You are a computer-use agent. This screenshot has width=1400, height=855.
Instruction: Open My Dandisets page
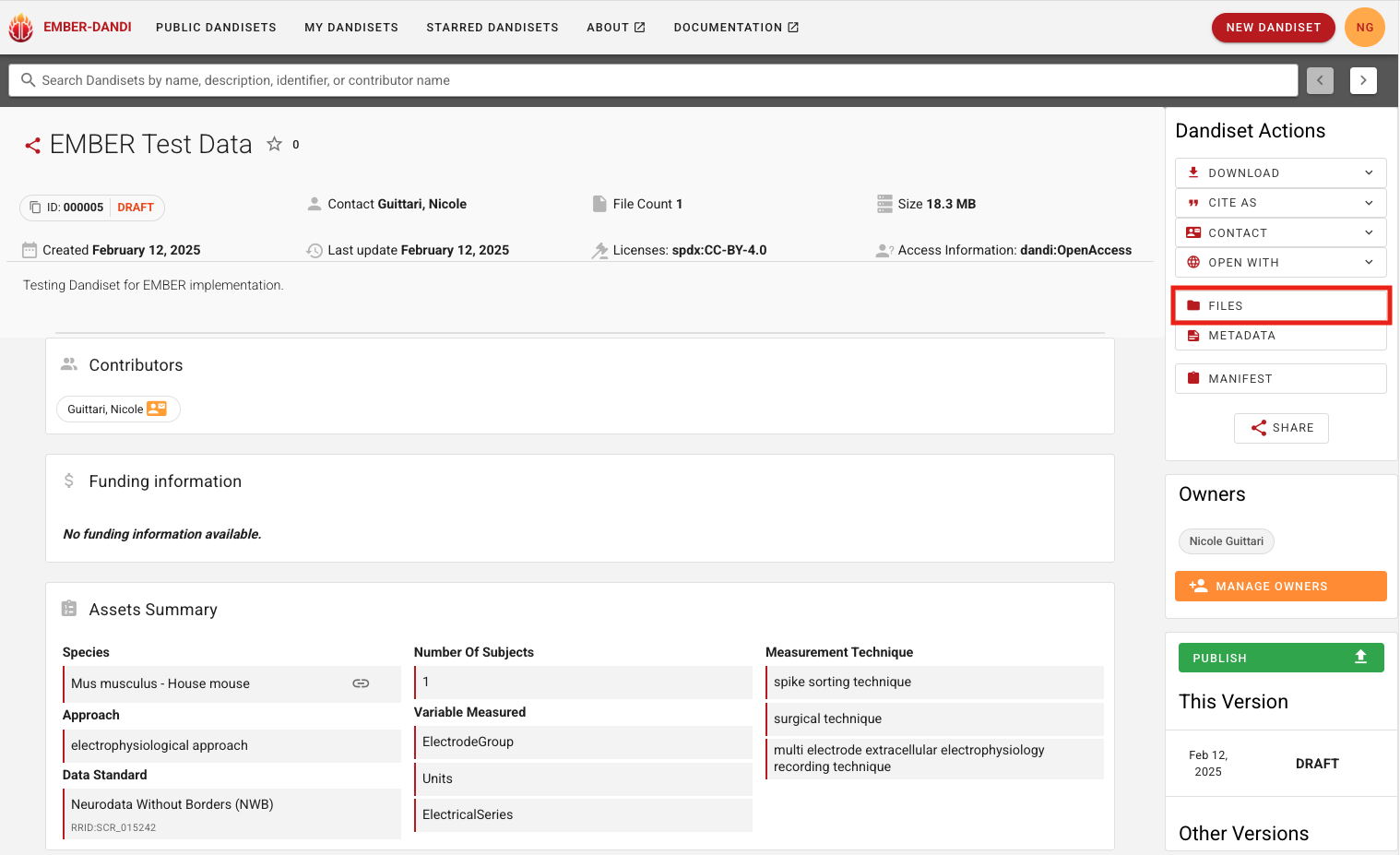coord(351,28)
